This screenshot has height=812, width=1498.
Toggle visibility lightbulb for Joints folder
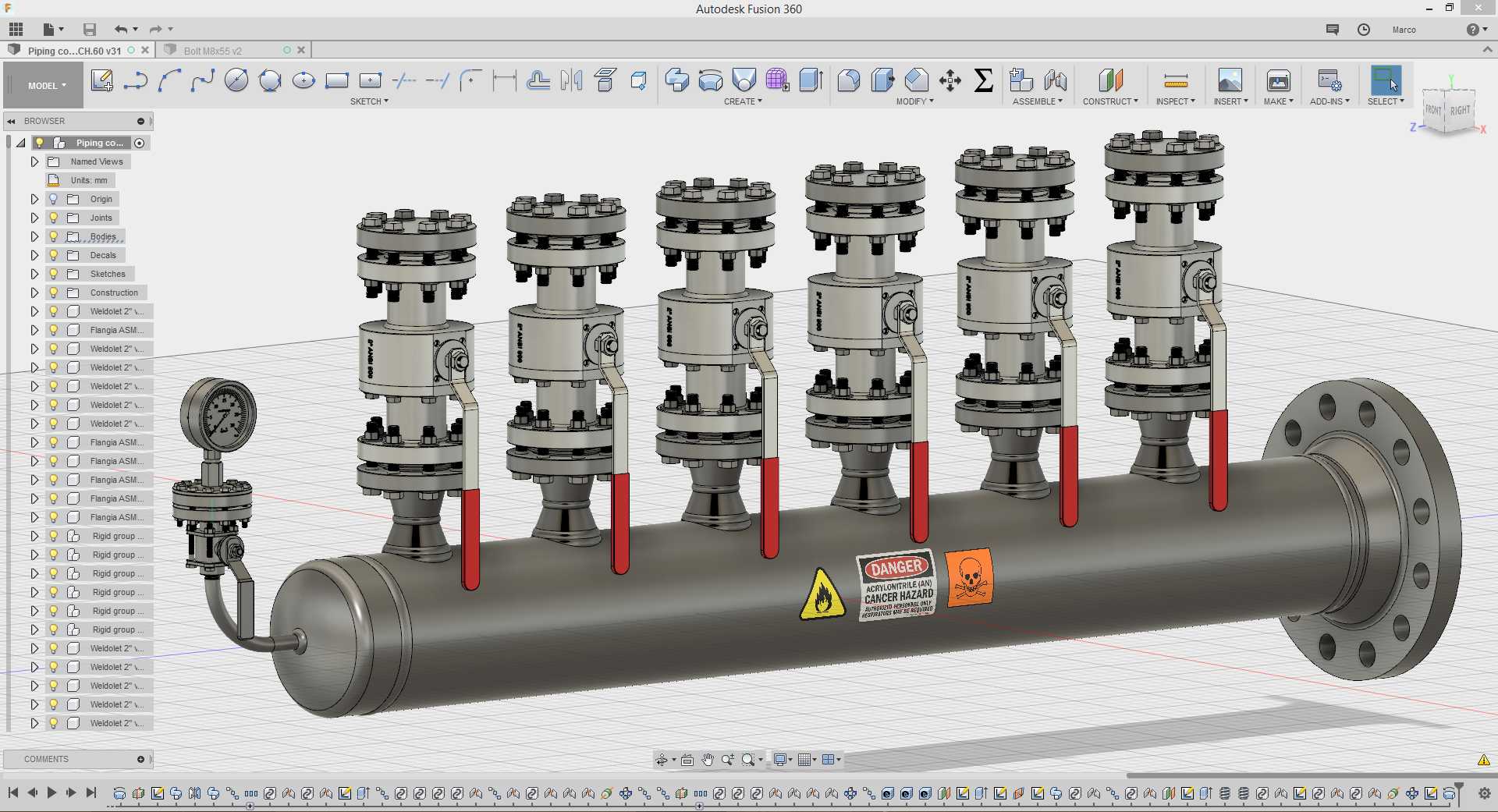click(54, 218)
